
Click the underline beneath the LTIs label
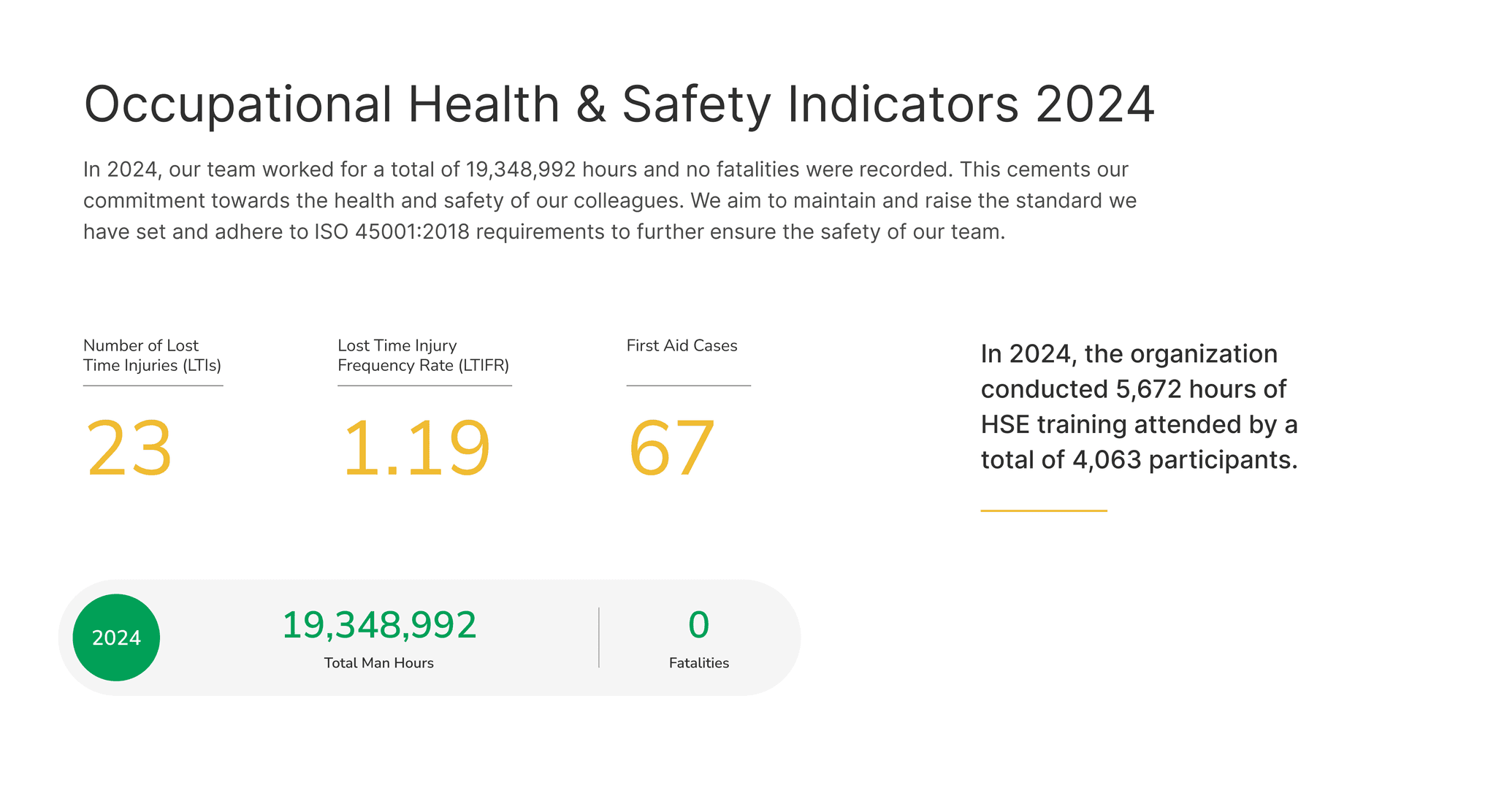pos(153,386)
